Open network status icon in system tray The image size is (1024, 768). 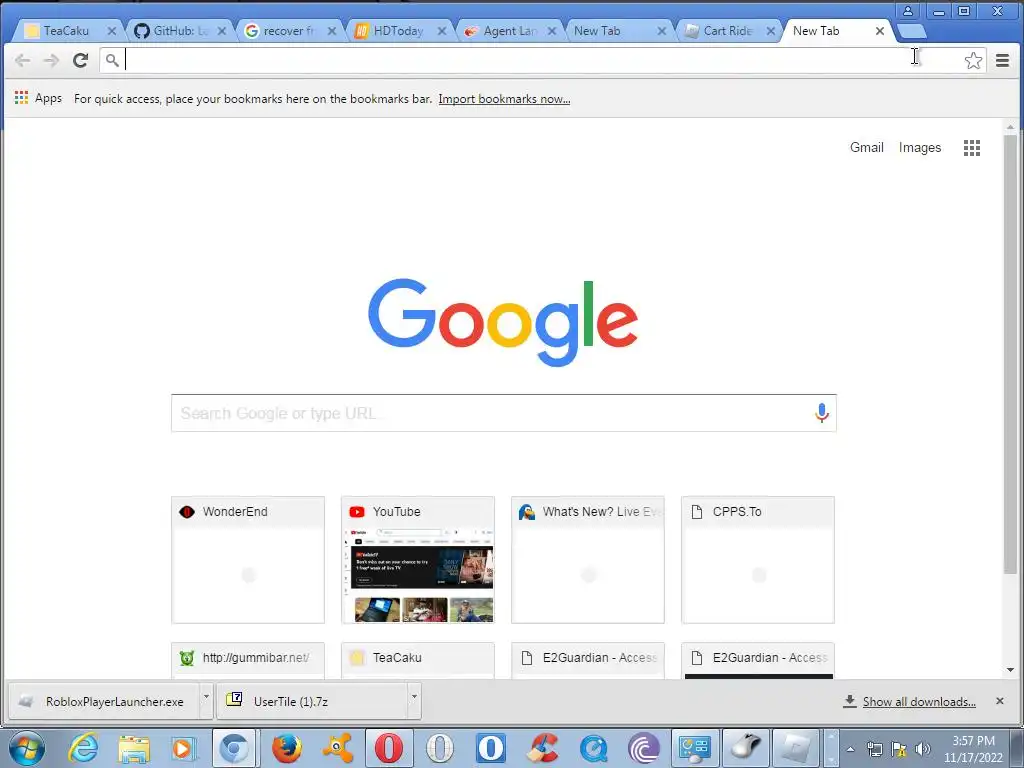tap(874, 749)
